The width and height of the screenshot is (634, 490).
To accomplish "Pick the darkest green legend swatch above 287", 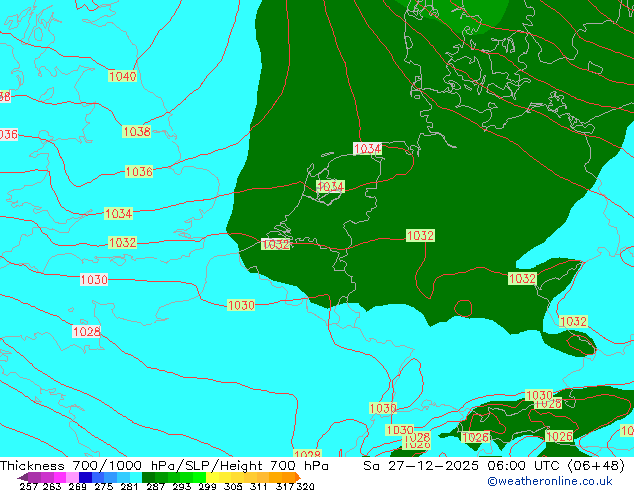I will click(x=148, y=477).
